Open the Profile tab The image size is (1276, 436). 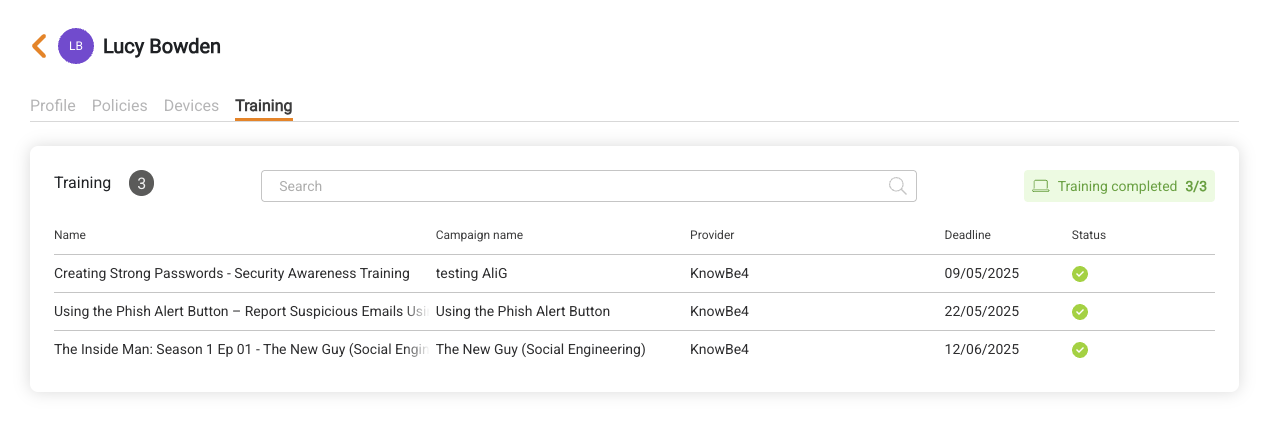pyautogui.click(x=53, y=105)
